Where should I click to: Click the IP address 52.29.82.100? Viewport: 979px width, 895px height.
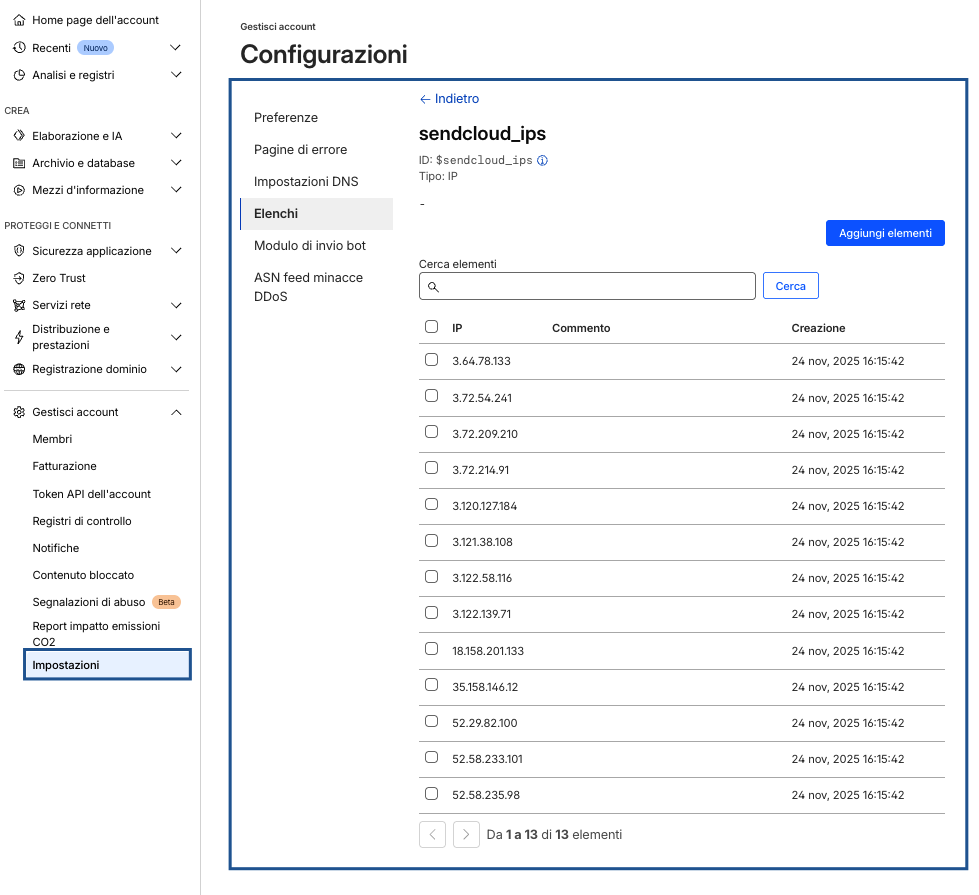click(485, 723)
